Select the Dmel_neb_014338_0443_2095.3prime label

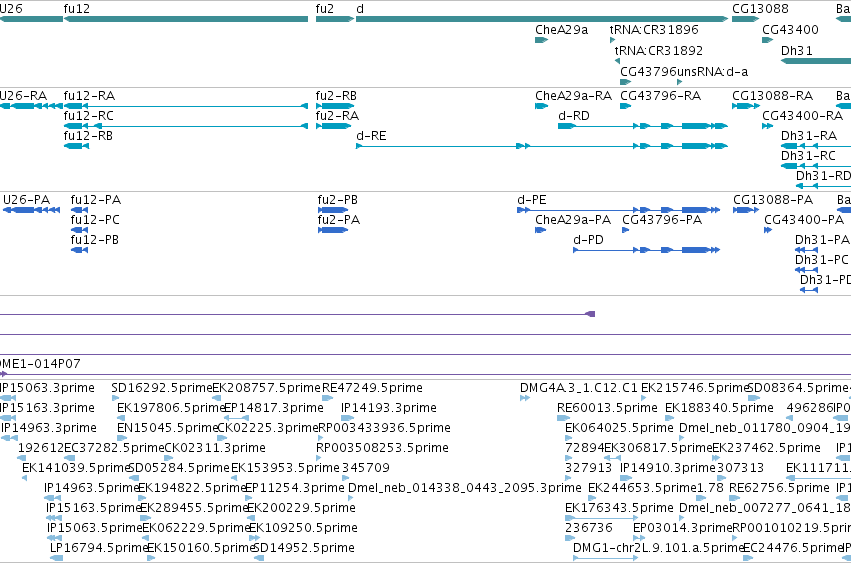tap(465, 488)
